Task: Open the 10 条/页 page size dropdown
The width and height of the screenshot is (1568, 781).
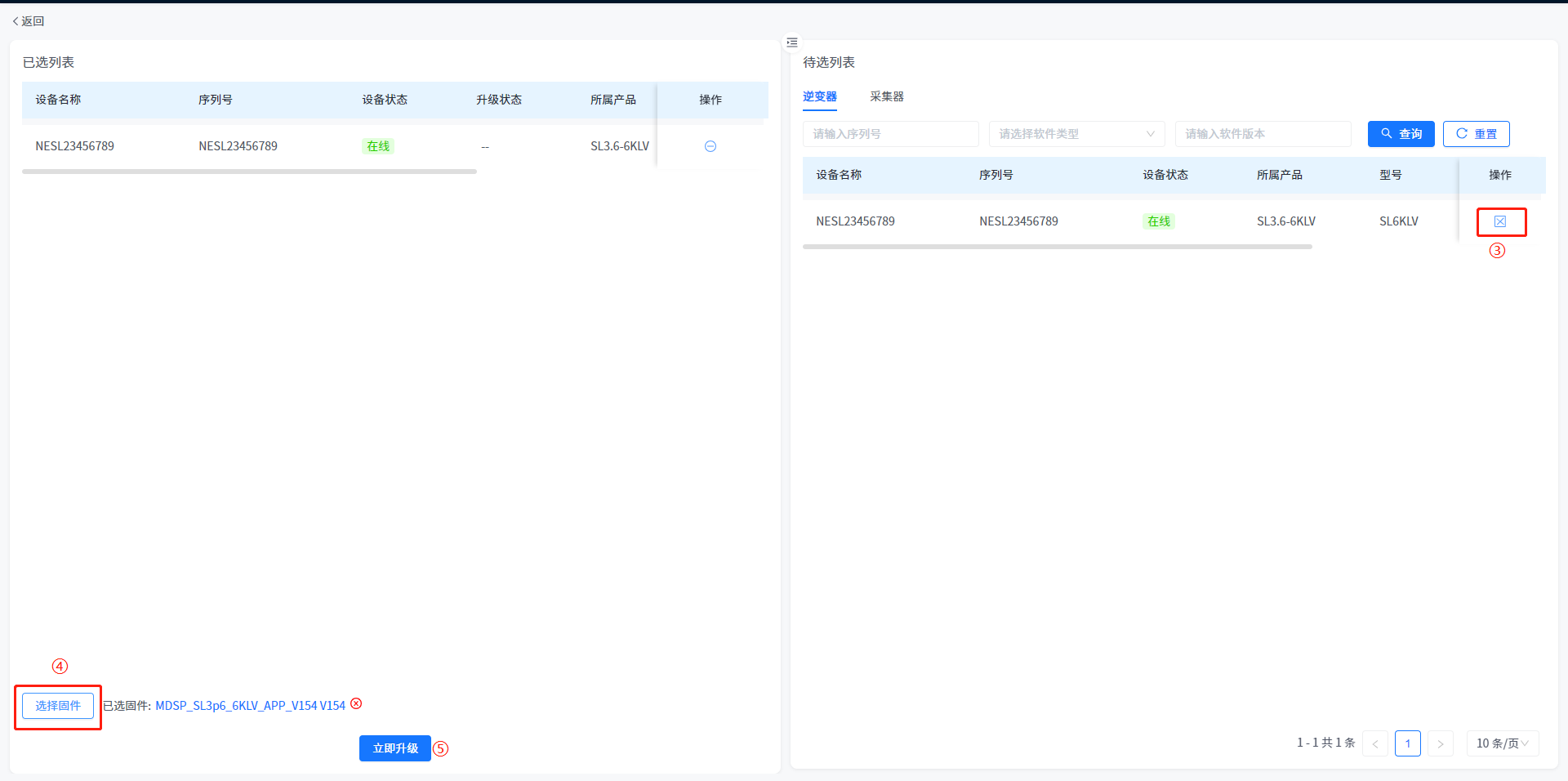Action: pyautogui.click(x=1502, y=743)
